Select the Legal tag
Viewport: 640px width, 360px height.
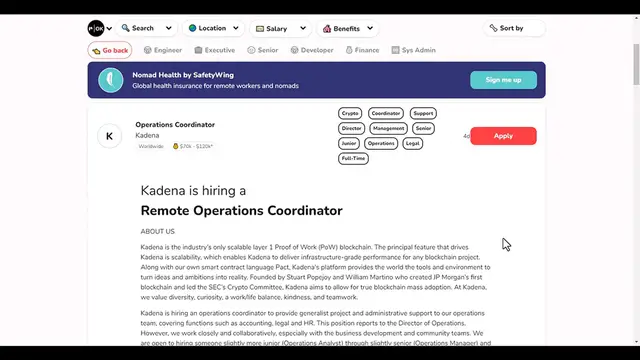coord(413,144)
